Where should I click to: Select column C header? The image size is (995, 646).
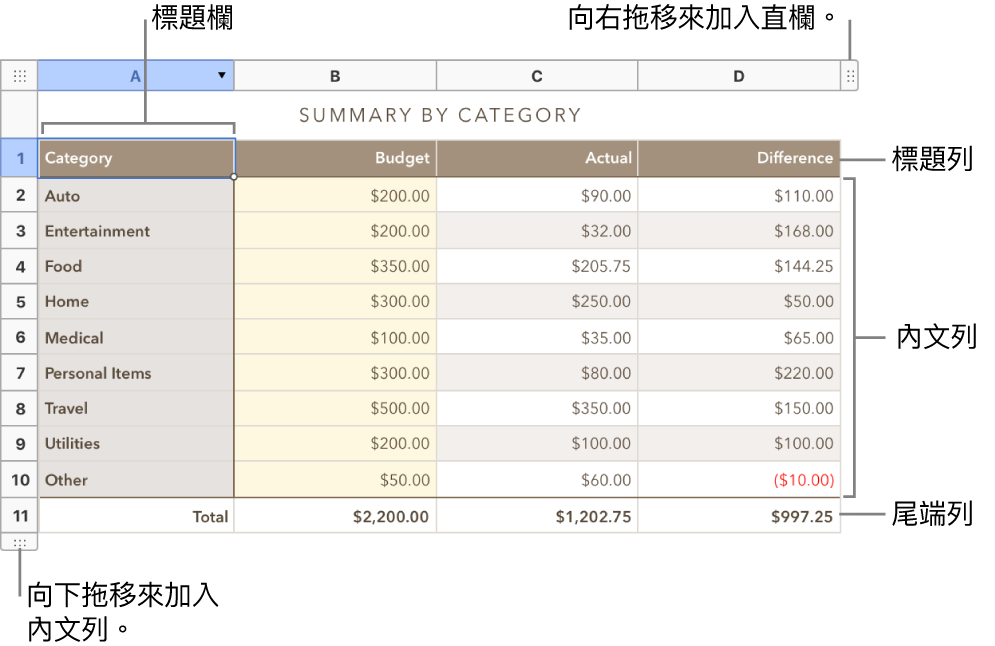537,76
